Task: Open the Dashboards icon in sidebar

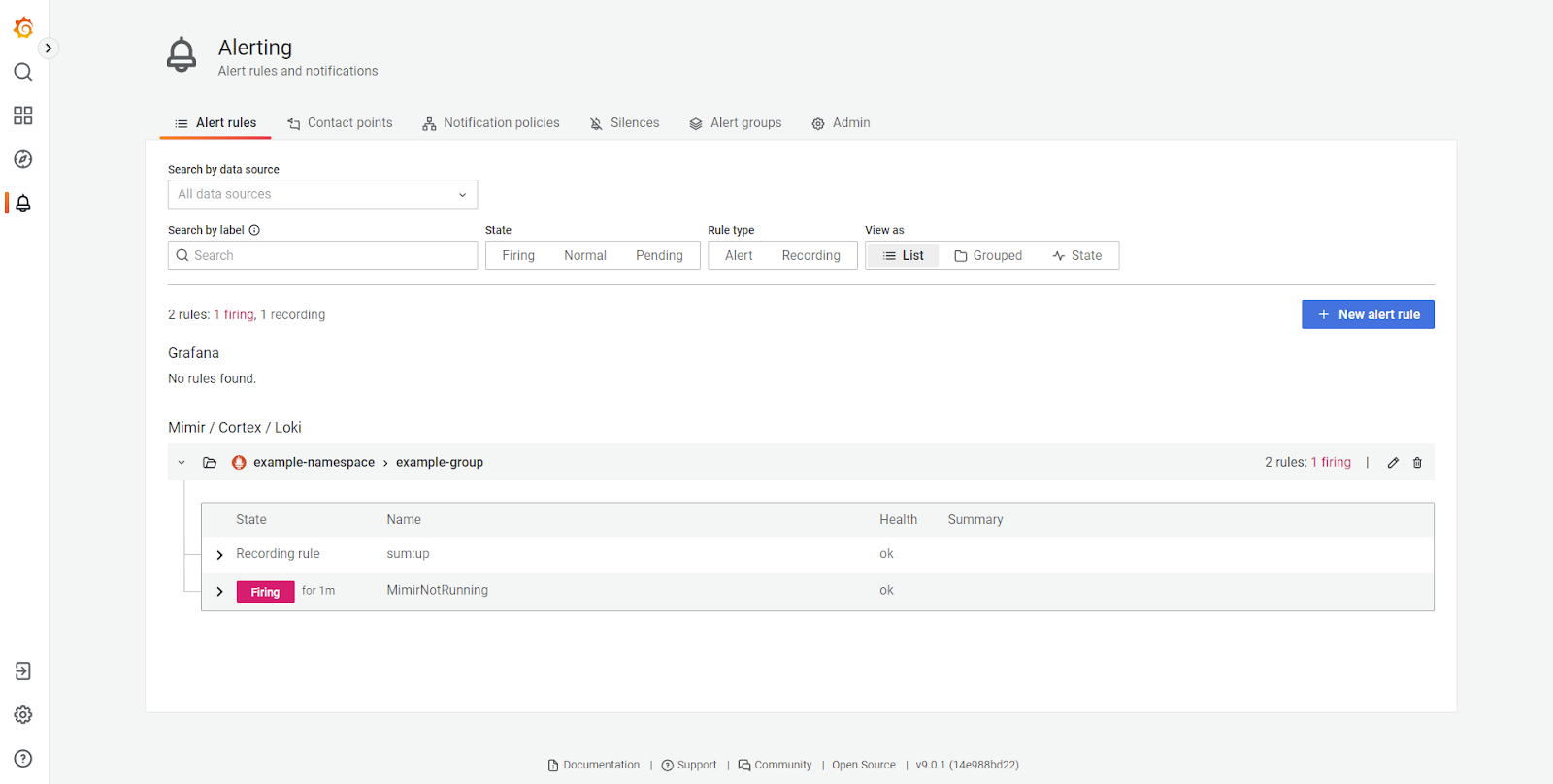Action: tap(23, 115)
